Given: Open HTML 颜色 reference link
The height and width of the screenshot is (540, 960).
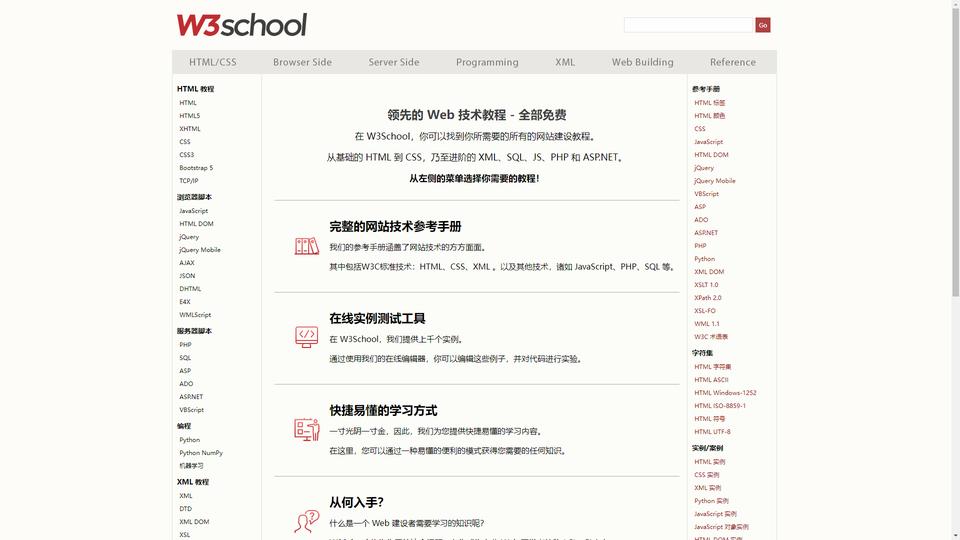Looking at the screenshot, I should (710, 116).
